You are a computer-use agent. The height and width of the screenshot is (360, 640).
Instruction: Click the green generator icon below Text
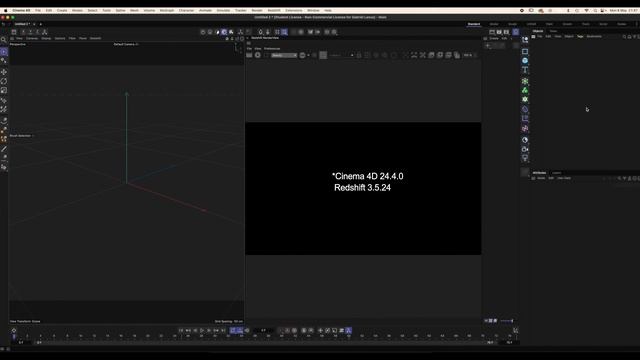tap(525, 81)
